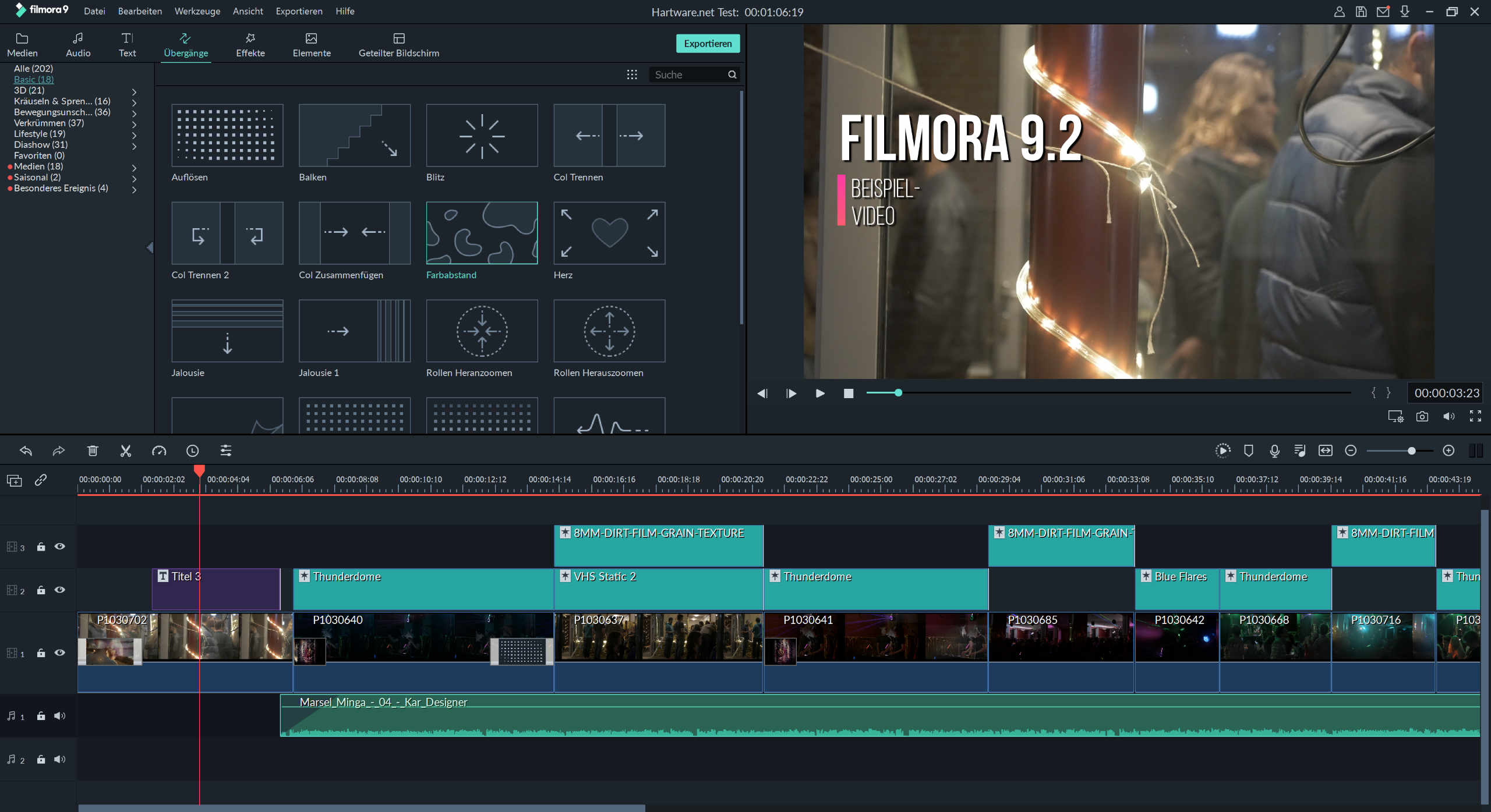Step back one frame in preview
Viewport: 1491px width, 812px height.
coord(762,393)
